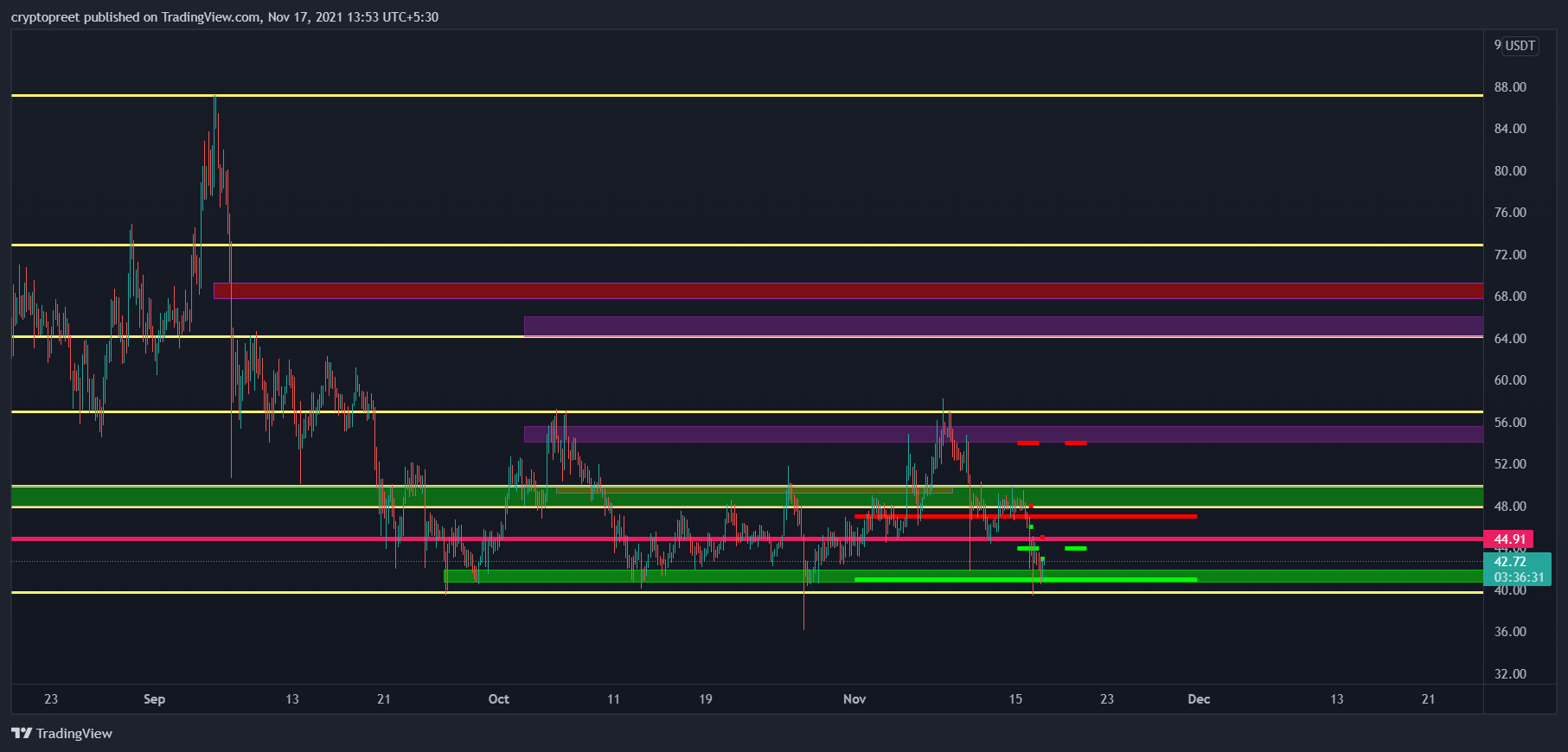This screenshot has height=752, width=1568.
Task: Click the 84.00 price axis label
Action: [x=1510, y=129]
